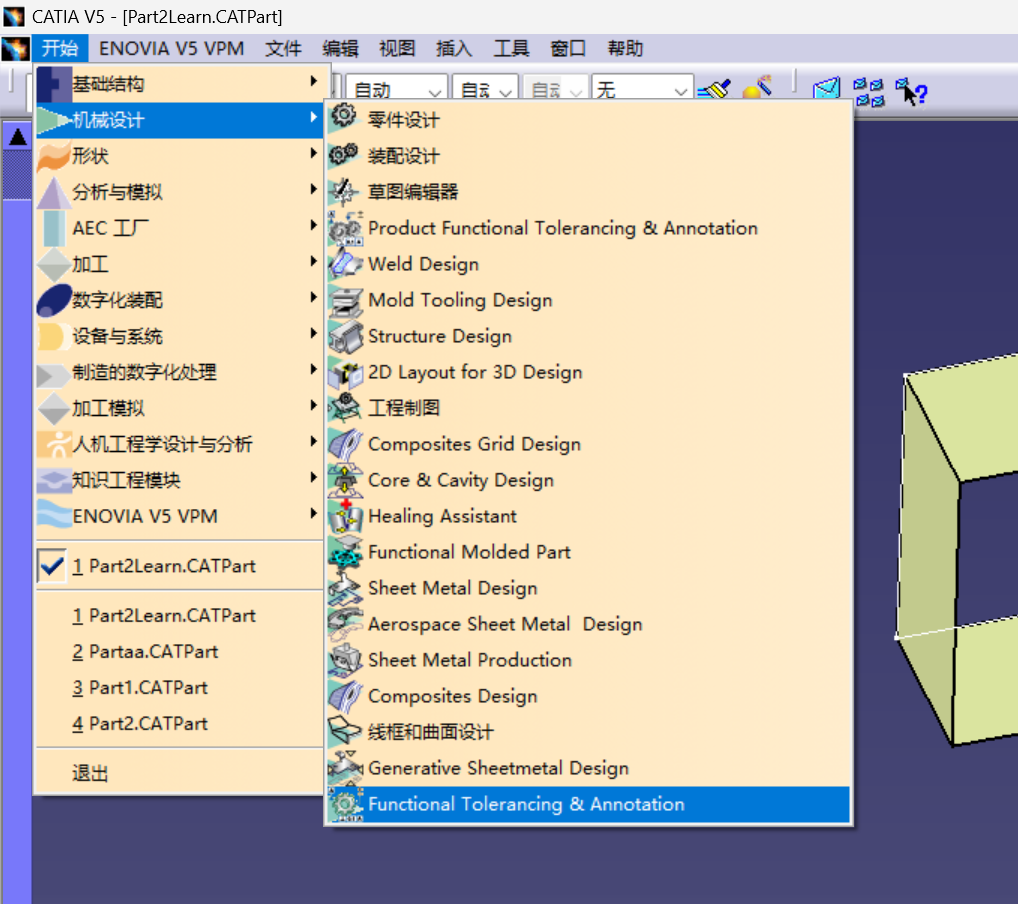Click the painter brush toolbar icon

[714, 89]
